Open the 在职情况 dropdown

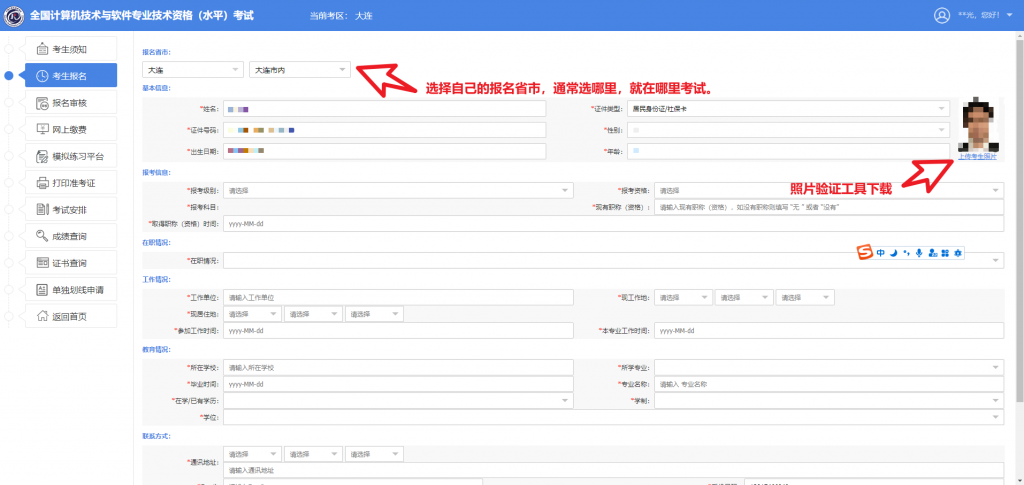613,260
